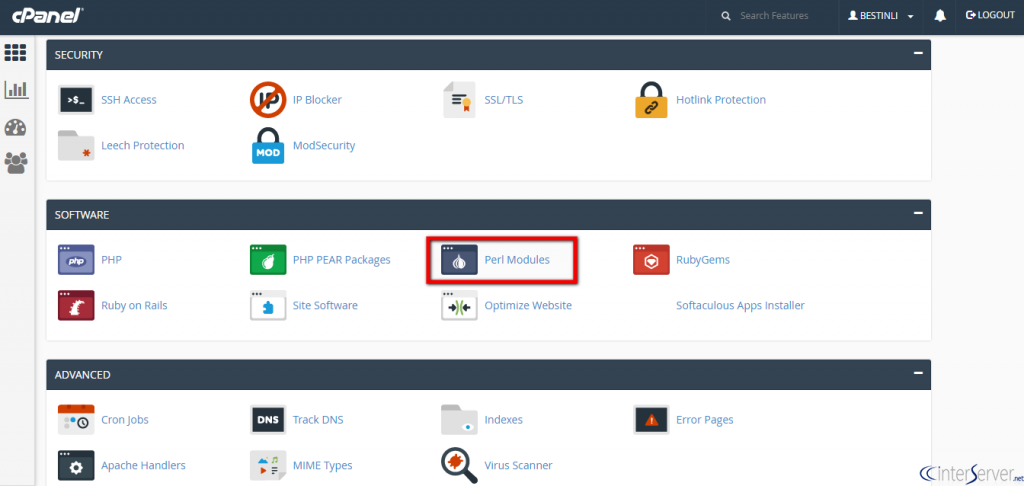
Task: Open the SSL/TLS link
Action: [x=504, y=100]
